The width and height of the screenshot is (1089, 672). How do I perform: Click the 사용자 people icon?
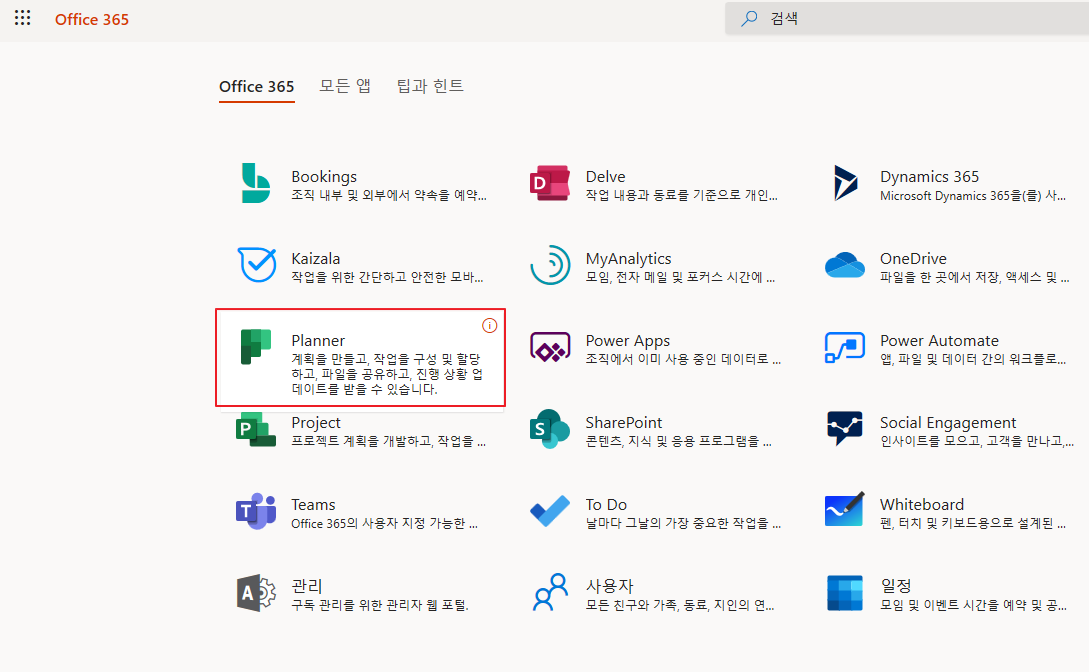coord(550,592)
